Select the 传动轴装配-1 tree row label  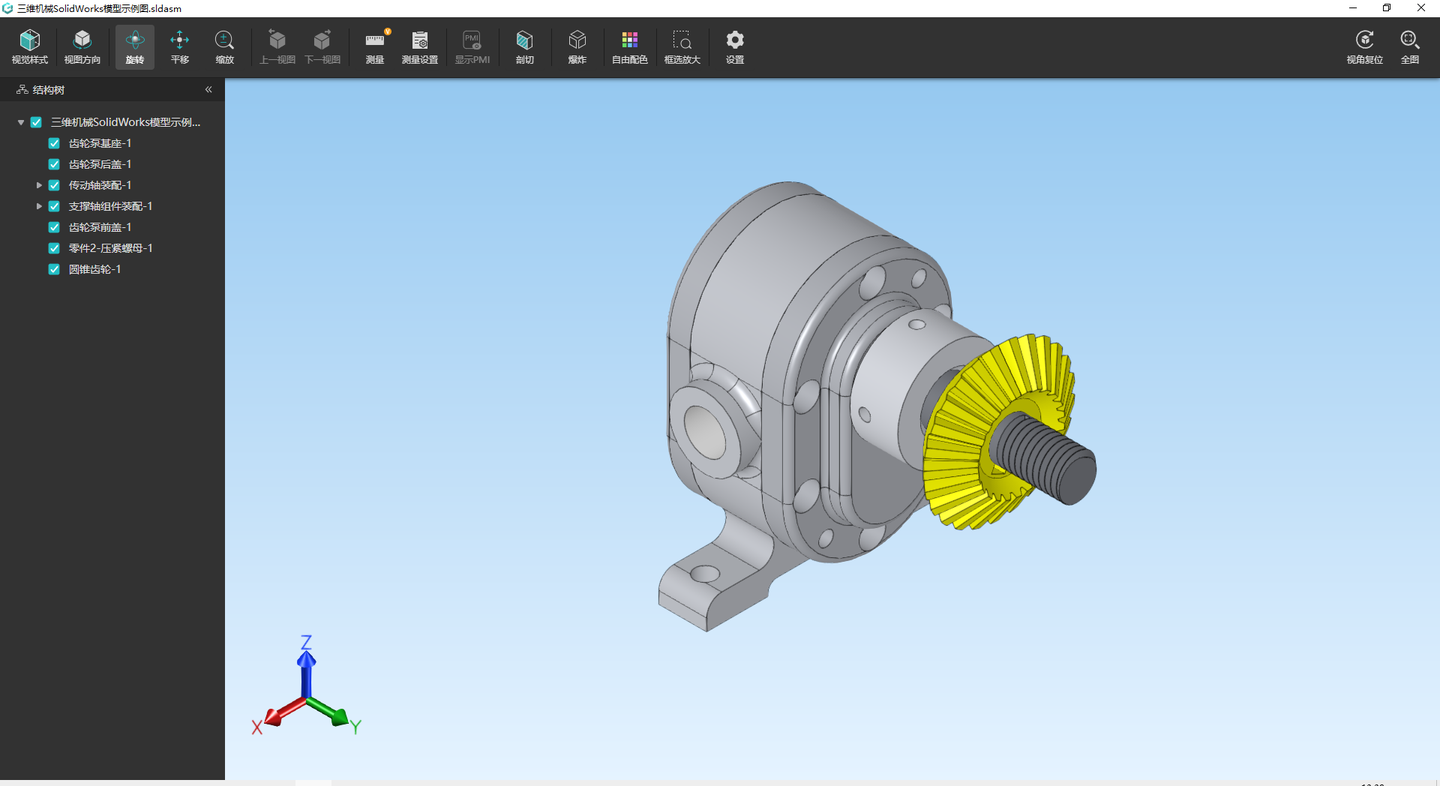coord(100,186)
